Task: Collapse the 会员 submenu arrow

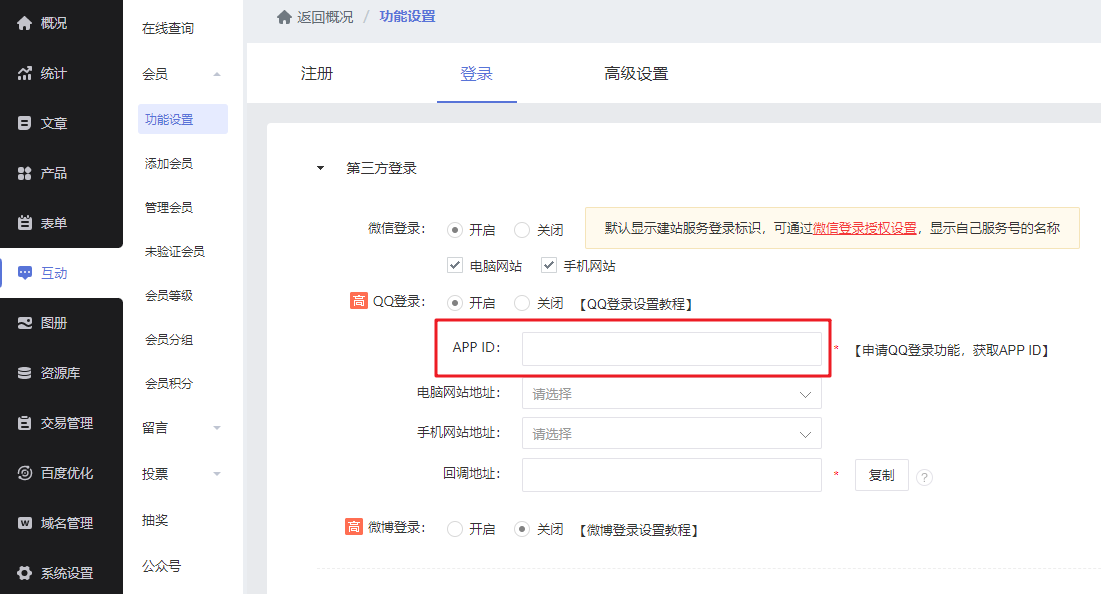Action: [x=217, y=74]
